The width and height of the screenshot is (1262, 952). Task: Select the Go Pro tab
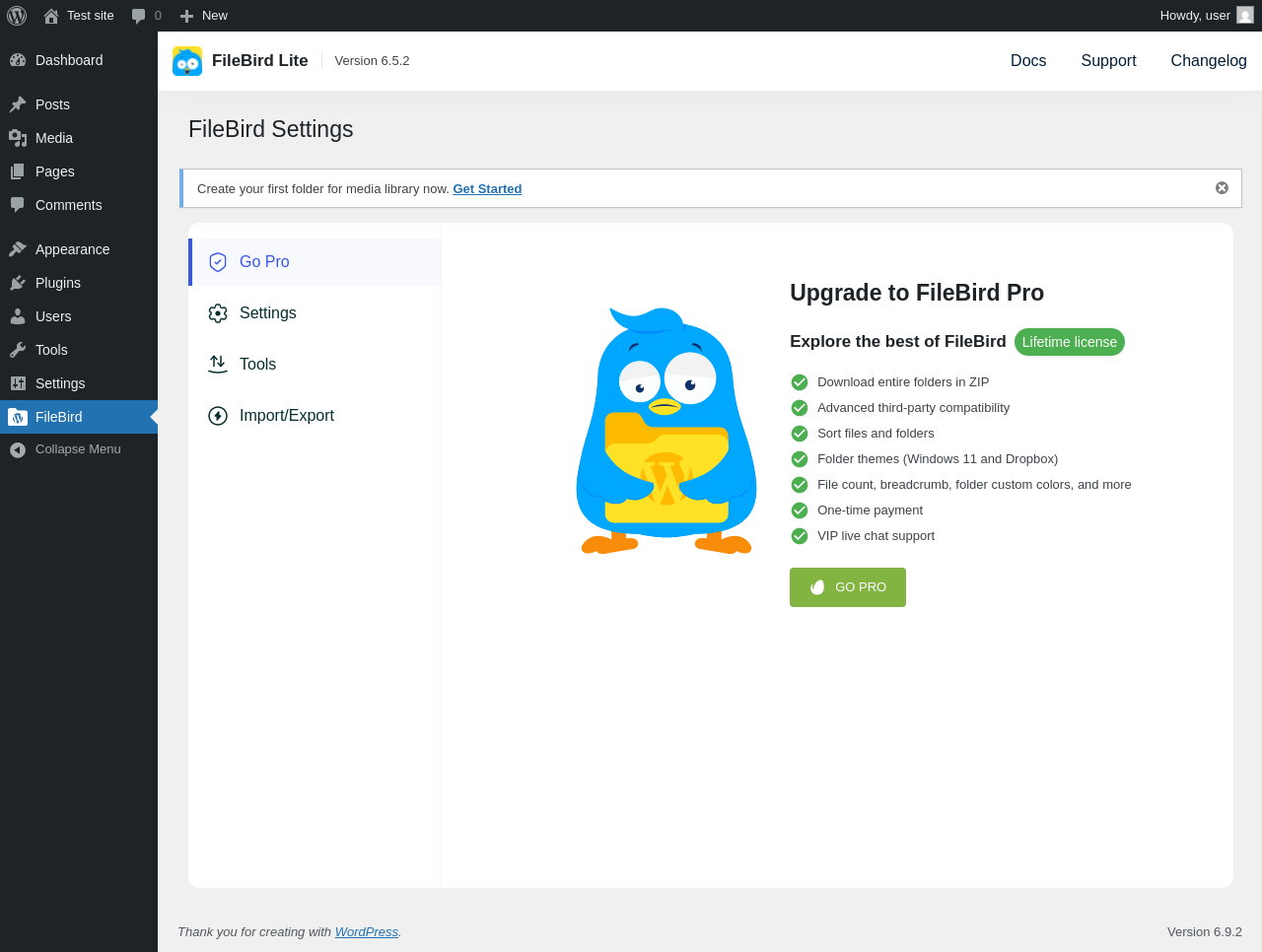coord(315,262)
